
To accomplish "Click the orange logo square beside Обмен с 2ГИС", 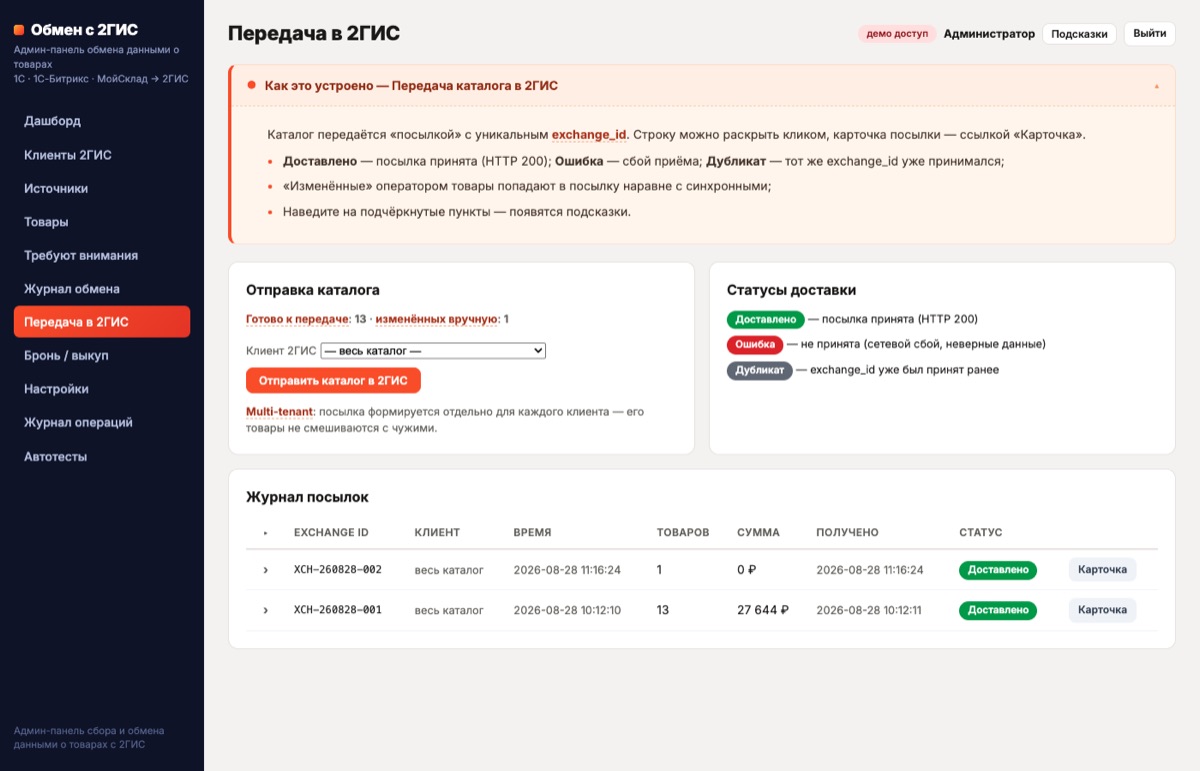I will click(19, 30).
